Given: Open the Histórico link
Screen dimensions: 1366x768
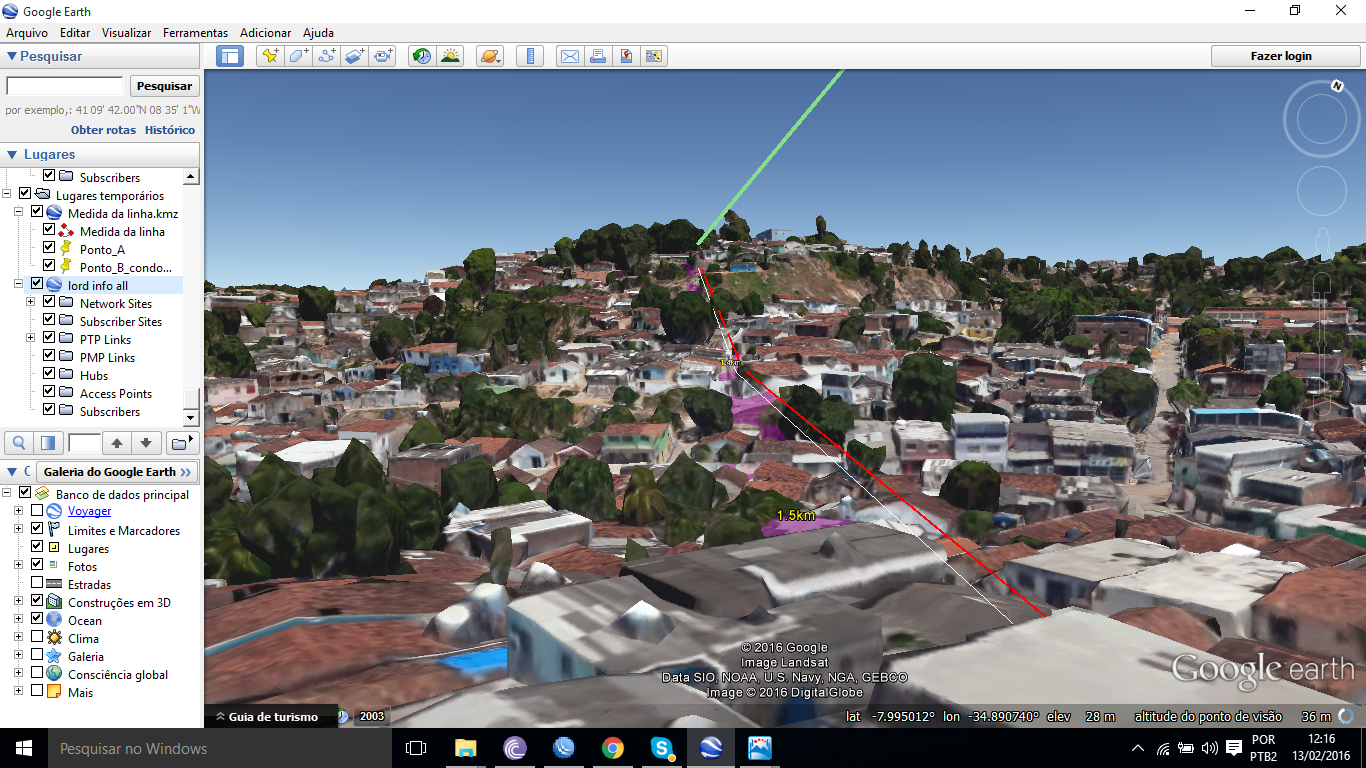Looking at the screenshot, I should 170,130.
